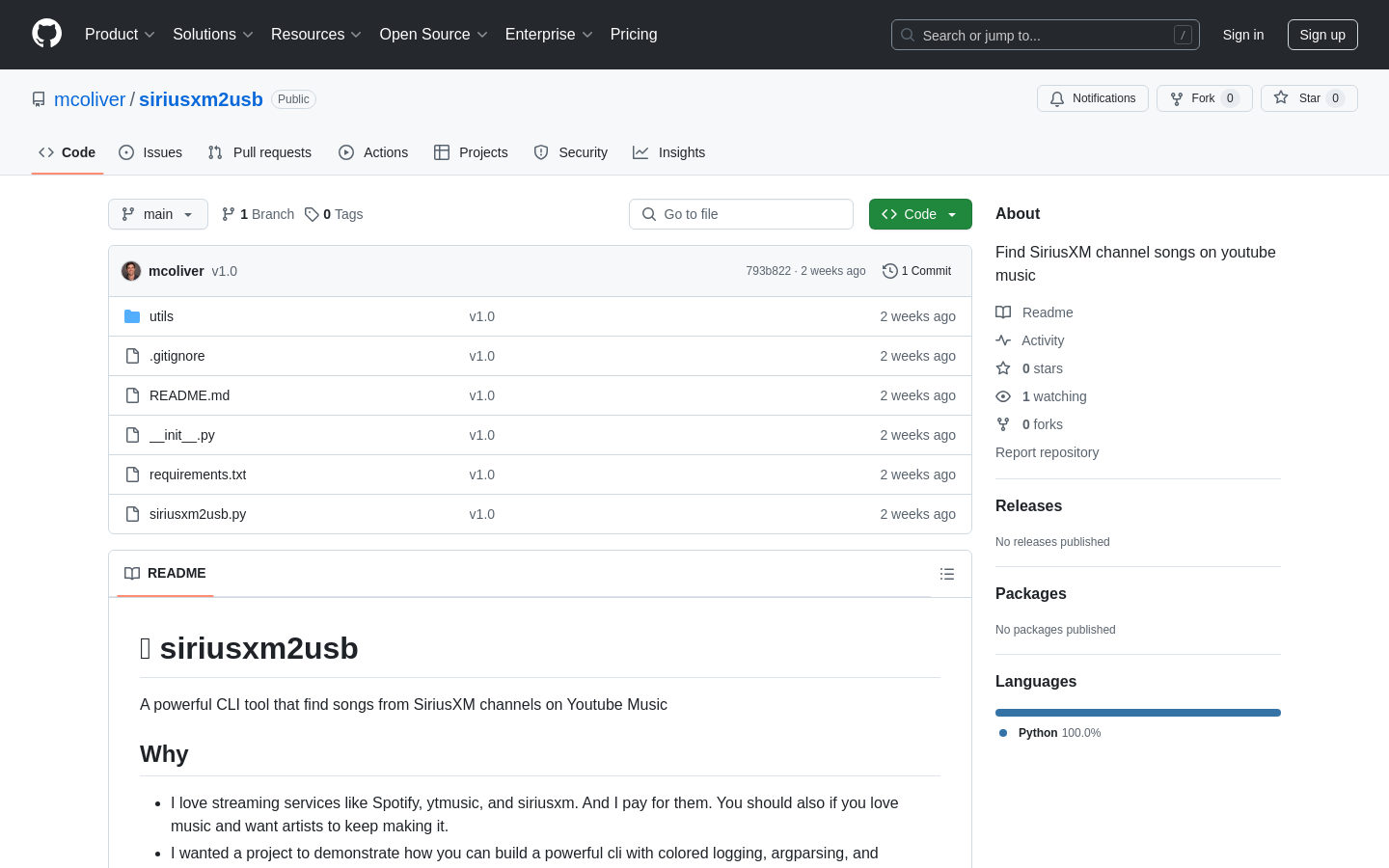This screenshot has width=1389, height=868.
Task: View the 1 Commit history
Action: pos(917,271)
